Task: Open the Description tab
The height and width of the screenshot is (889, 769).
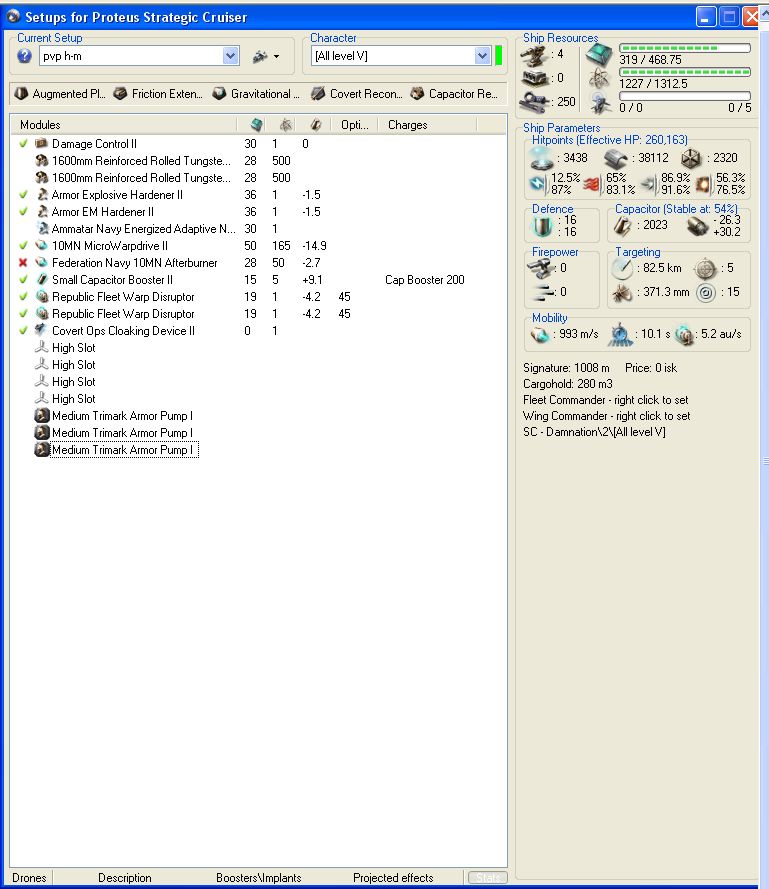Action: [x=125, y=878]
